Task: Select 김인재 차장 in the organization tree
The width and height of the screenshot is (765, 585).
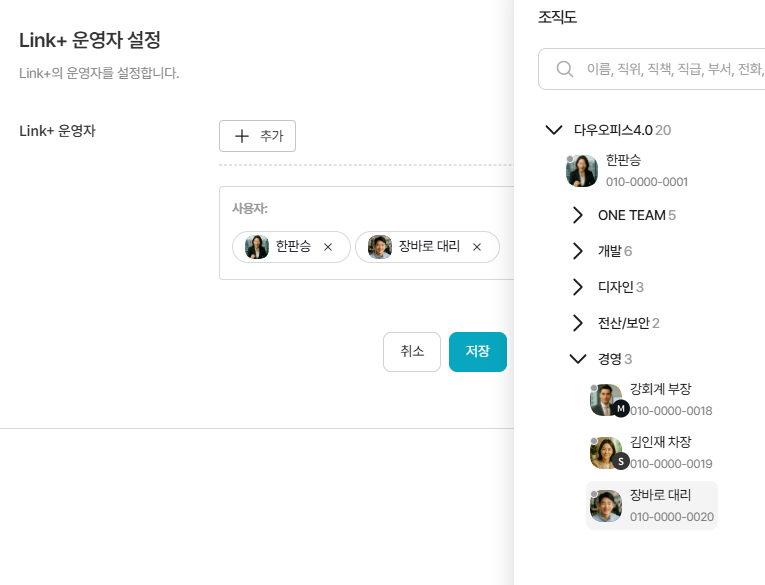Action: [660, 452]
